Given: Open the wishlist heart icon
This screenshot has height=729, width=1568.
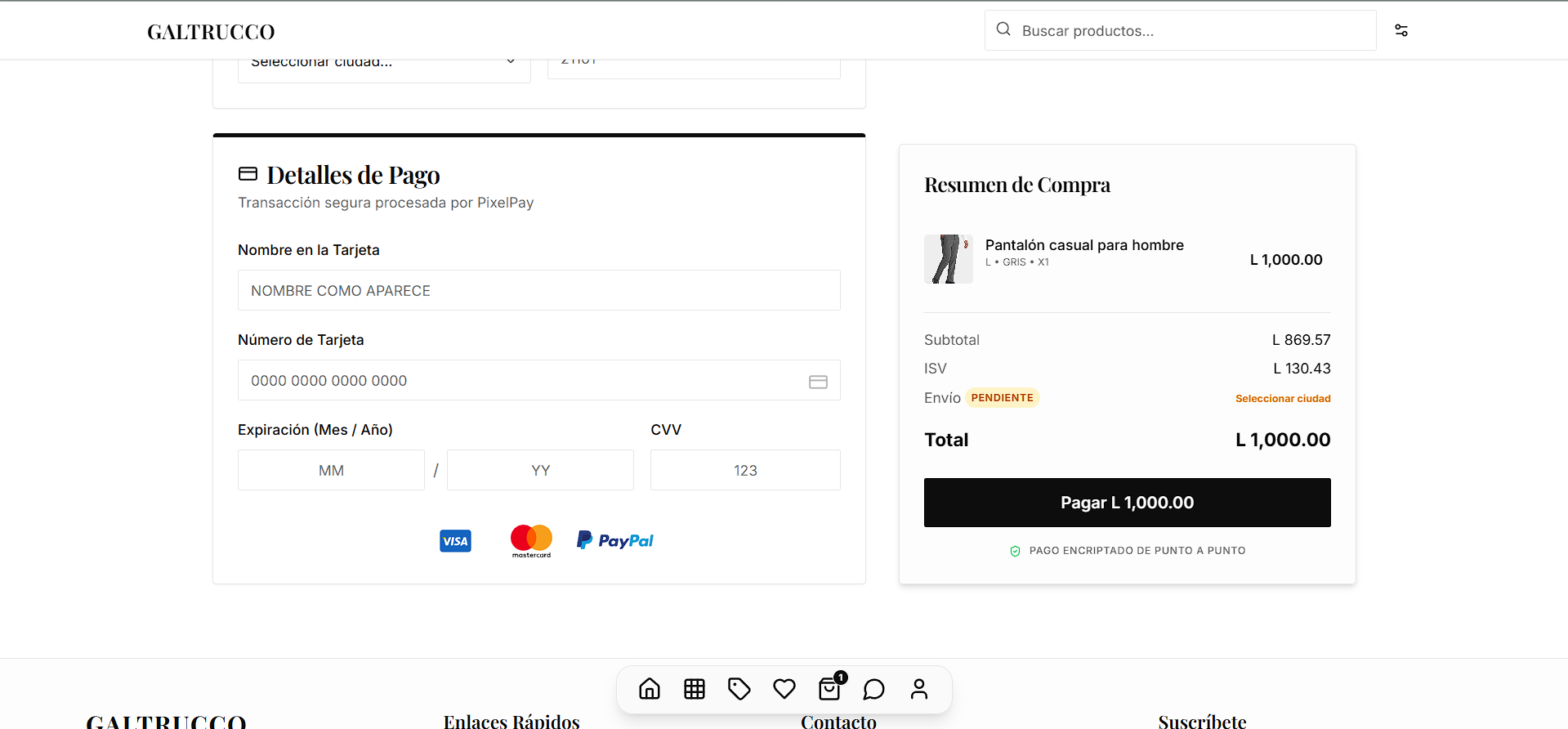Looking at the screenshot, I should pyautogui.click(x=784, y=689).
